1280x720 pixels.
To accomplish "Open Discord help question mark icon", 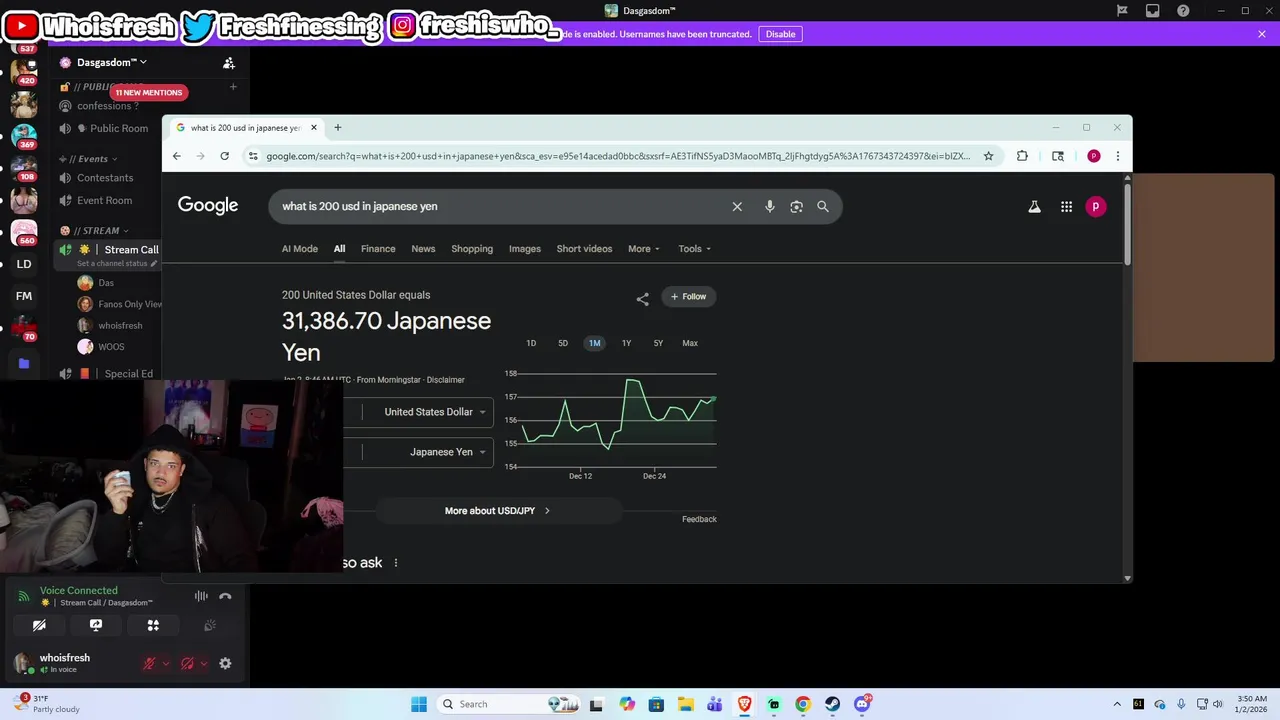I will coord(1184,11).
